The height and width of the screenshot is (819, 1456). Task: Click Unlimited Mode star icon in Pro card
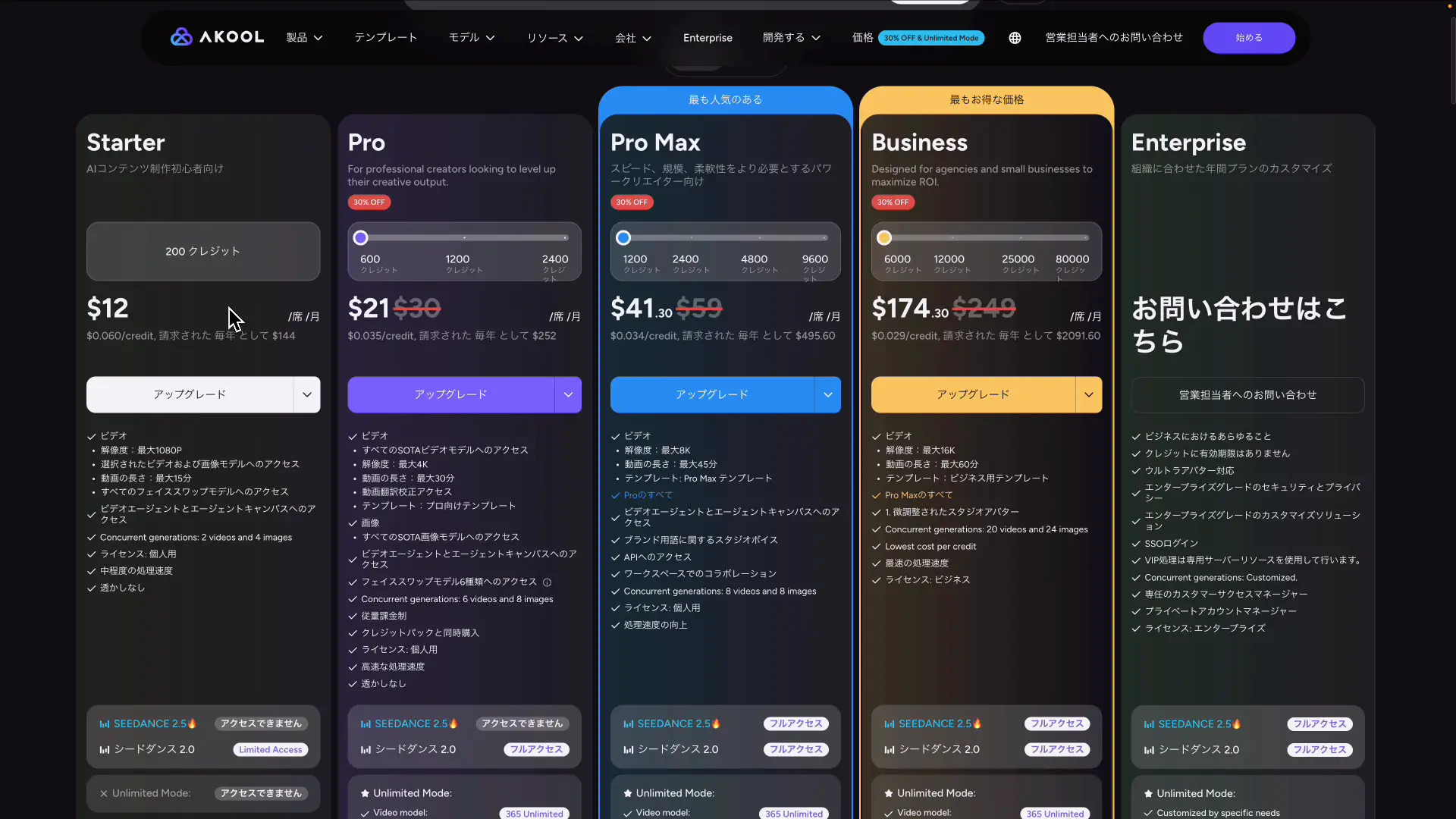tap(365, 793)
